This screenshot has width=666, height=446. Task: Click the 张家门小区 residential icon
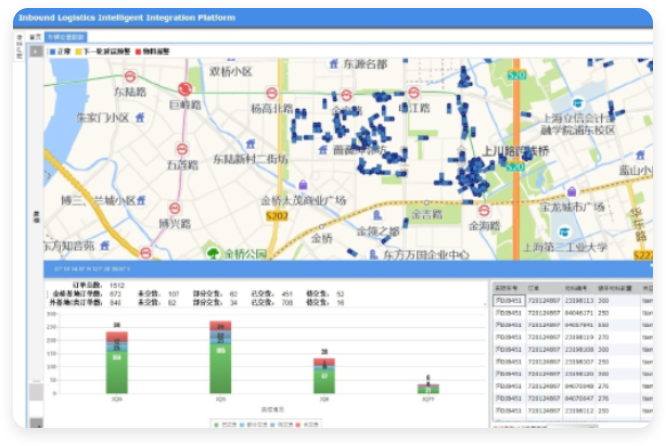pos(139,117)
